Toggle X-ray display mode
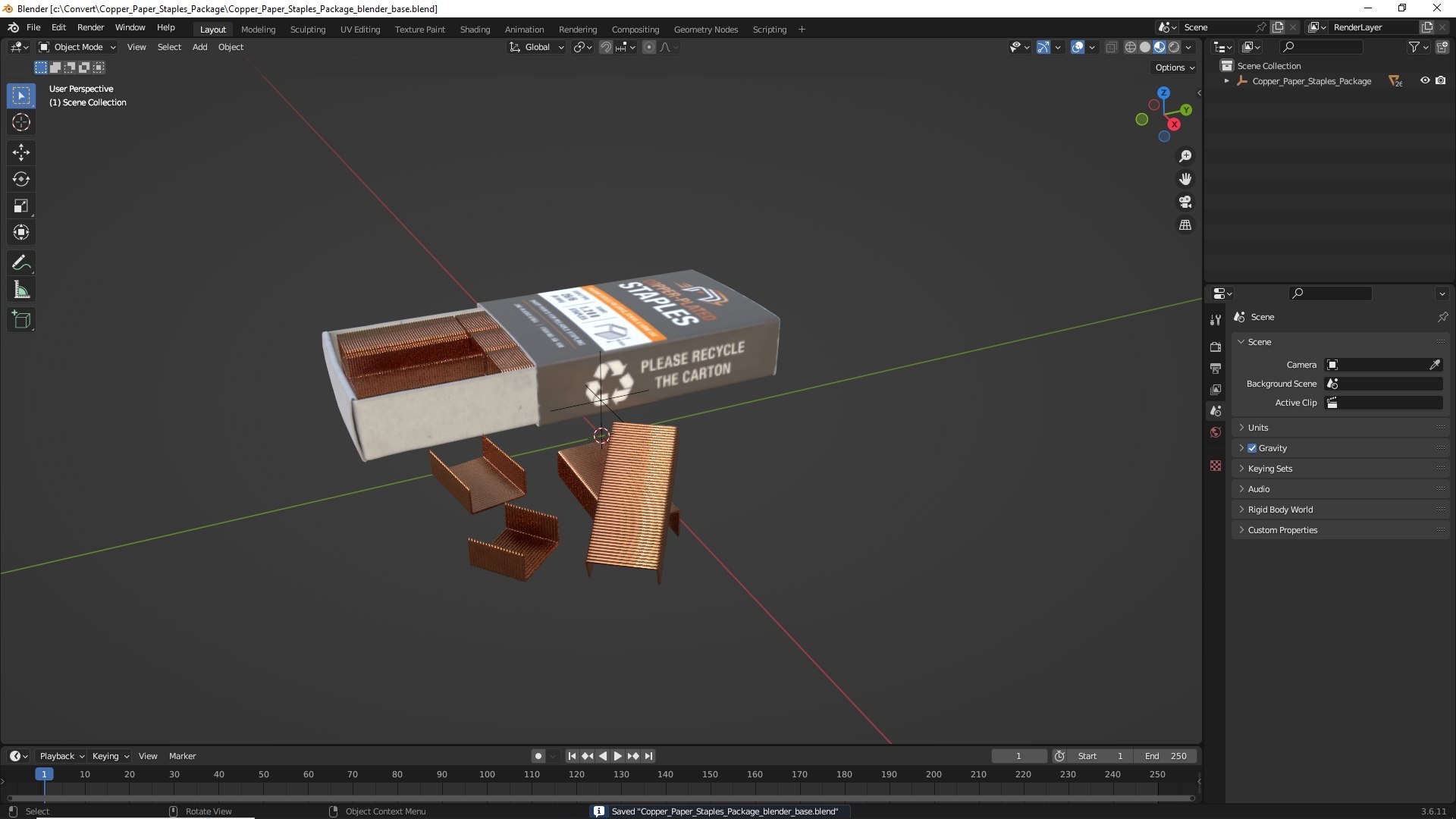Image resolution: width=1456 pixels, height=819 pixels. pos(1111,47)
